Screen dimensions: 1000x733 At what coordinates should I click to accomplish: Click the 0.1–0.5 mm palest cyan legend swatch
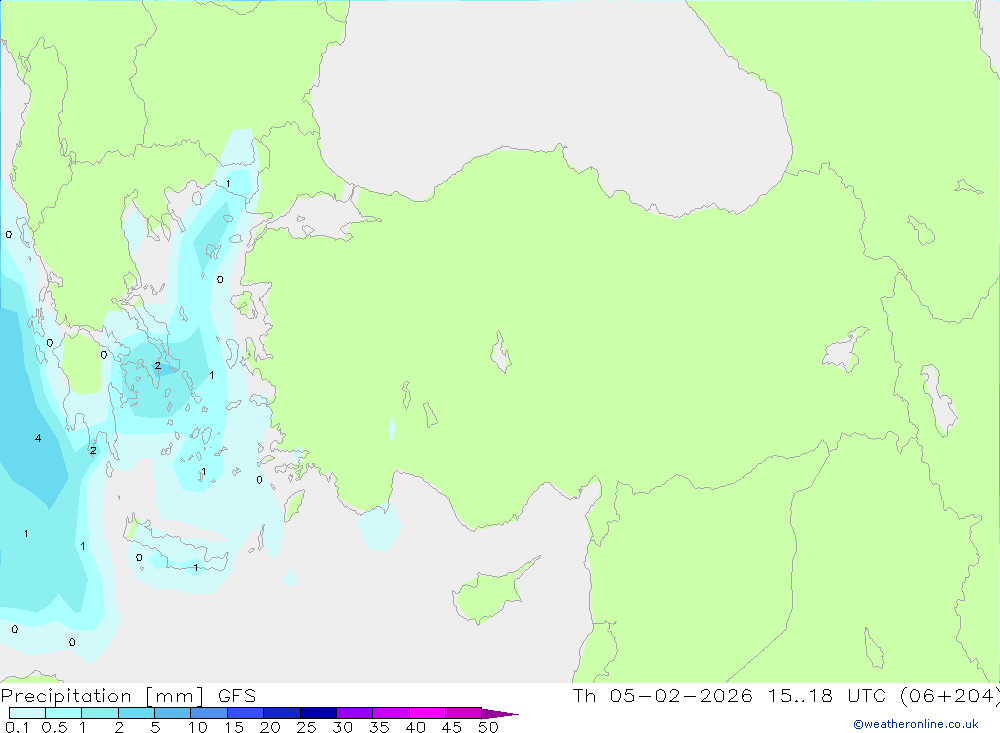27,713
